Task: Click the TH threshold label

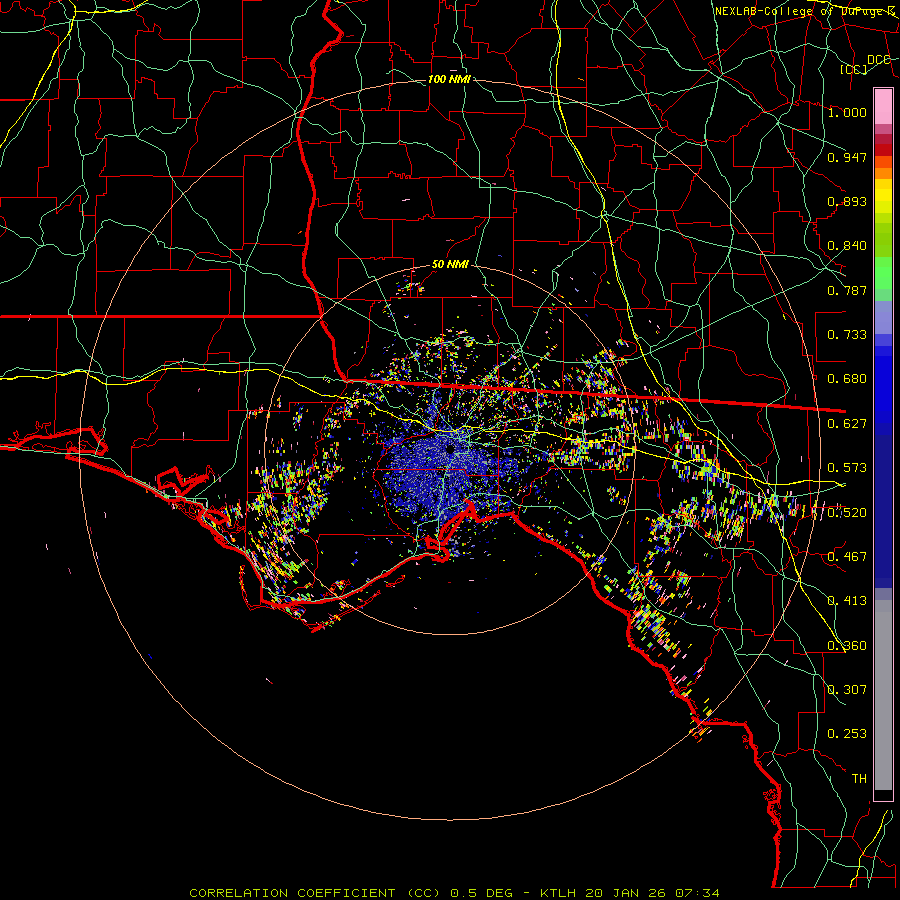Action: click(859, 778)
